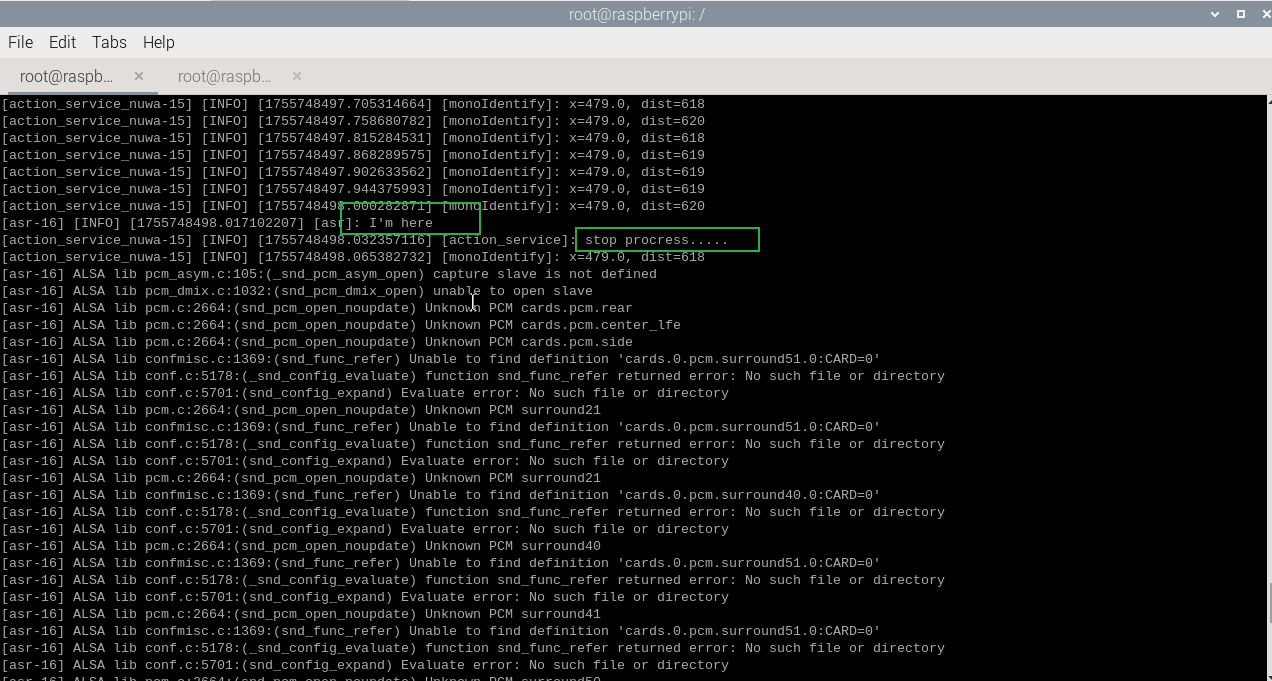The image size is (1272, 681).
Task: Open the File menu
Action: 20,42
